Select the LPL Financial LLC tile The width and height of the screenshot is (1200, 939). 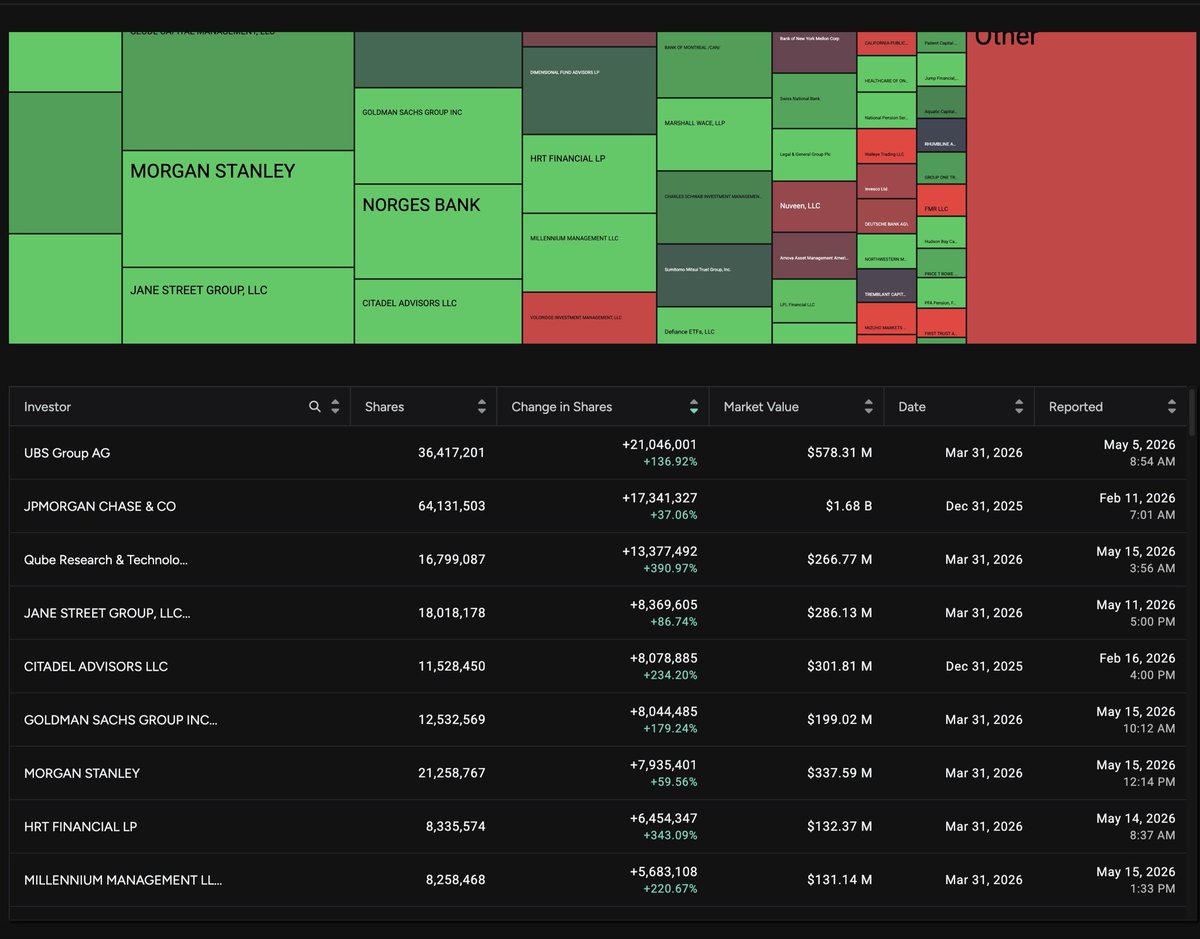click(x=814, y=301)
